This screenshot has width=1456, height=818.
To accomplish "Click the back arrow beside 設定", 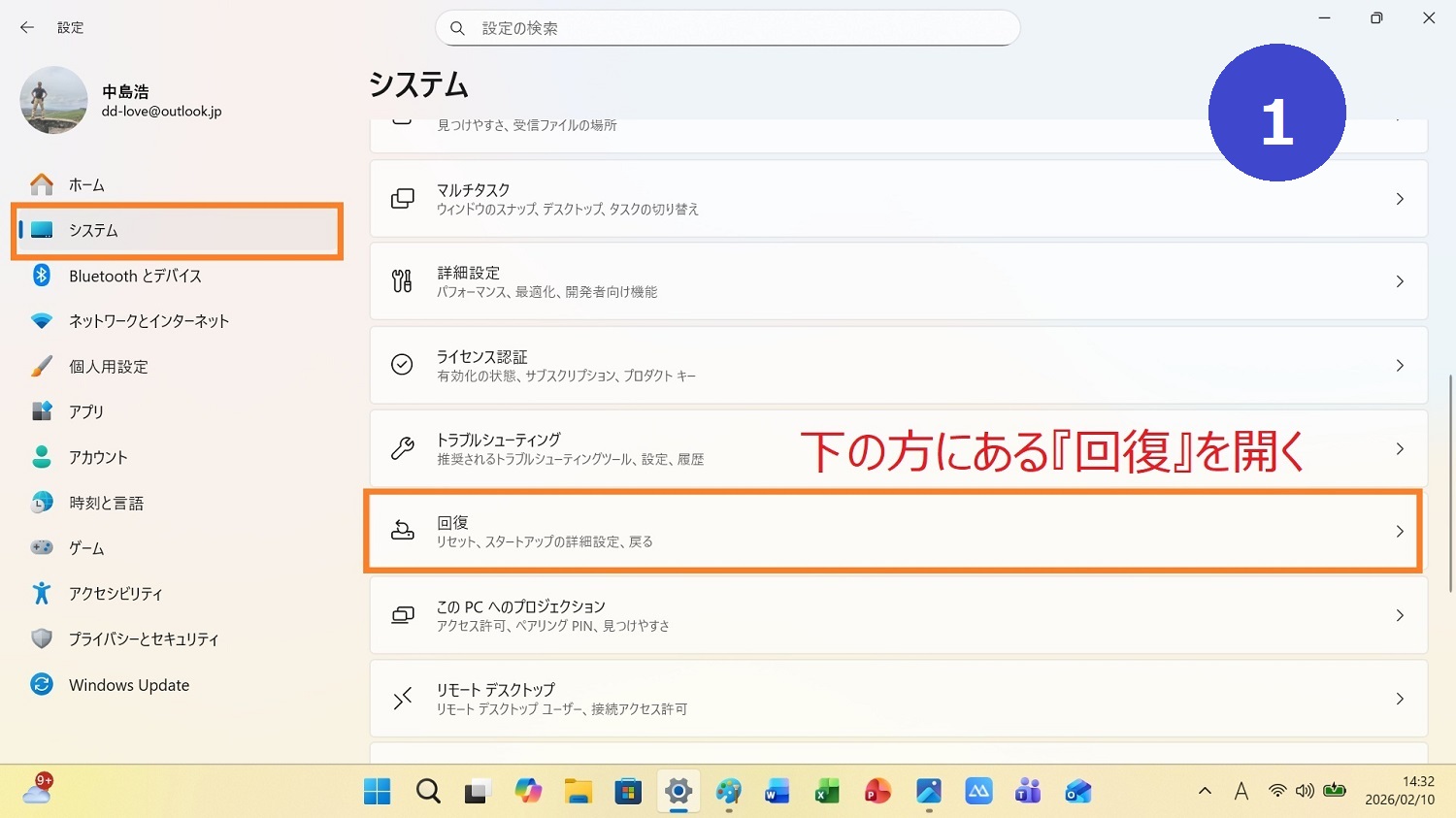I will (27, 28).
